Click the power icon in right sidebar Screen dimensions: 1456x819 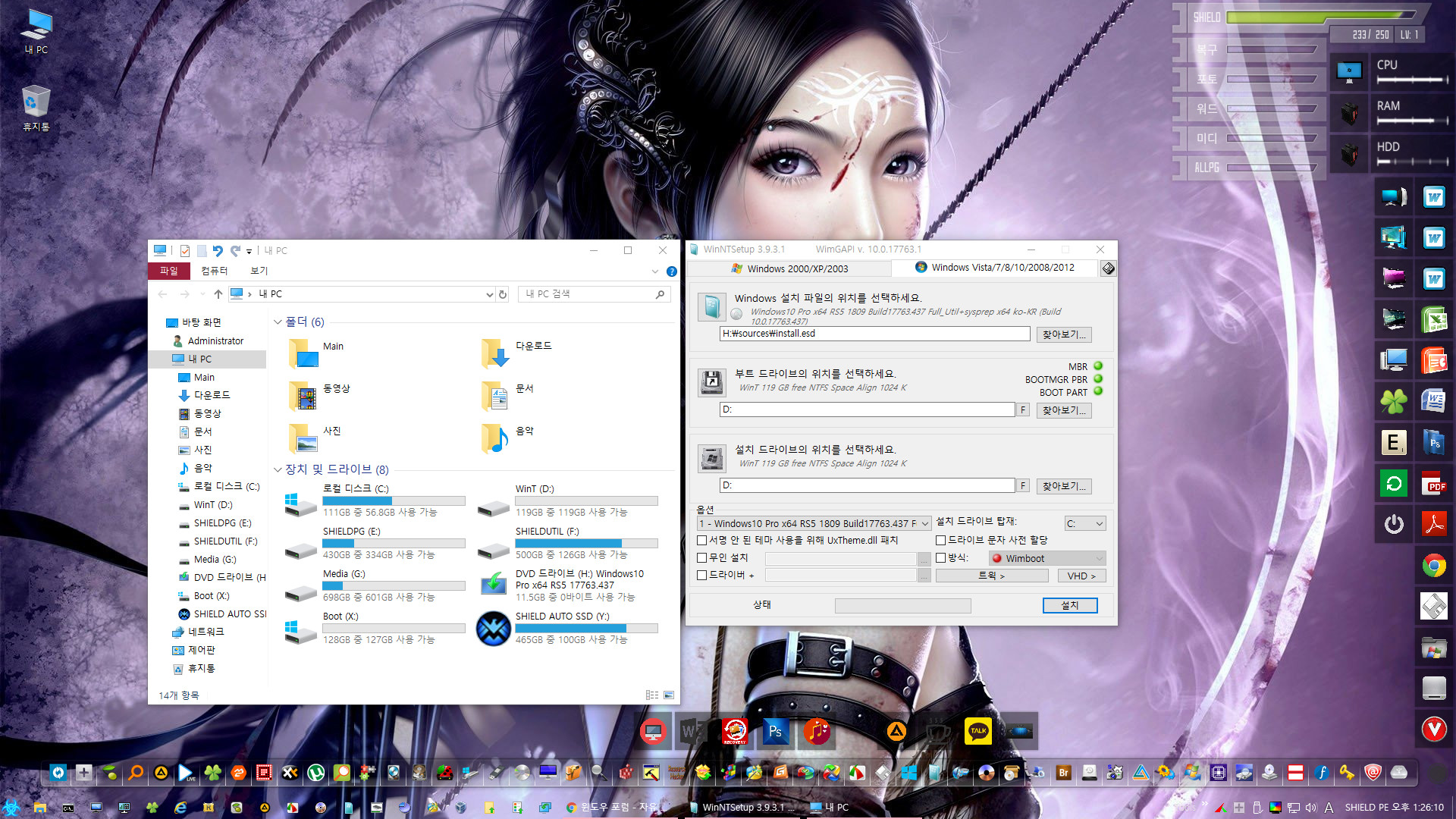1393,524
